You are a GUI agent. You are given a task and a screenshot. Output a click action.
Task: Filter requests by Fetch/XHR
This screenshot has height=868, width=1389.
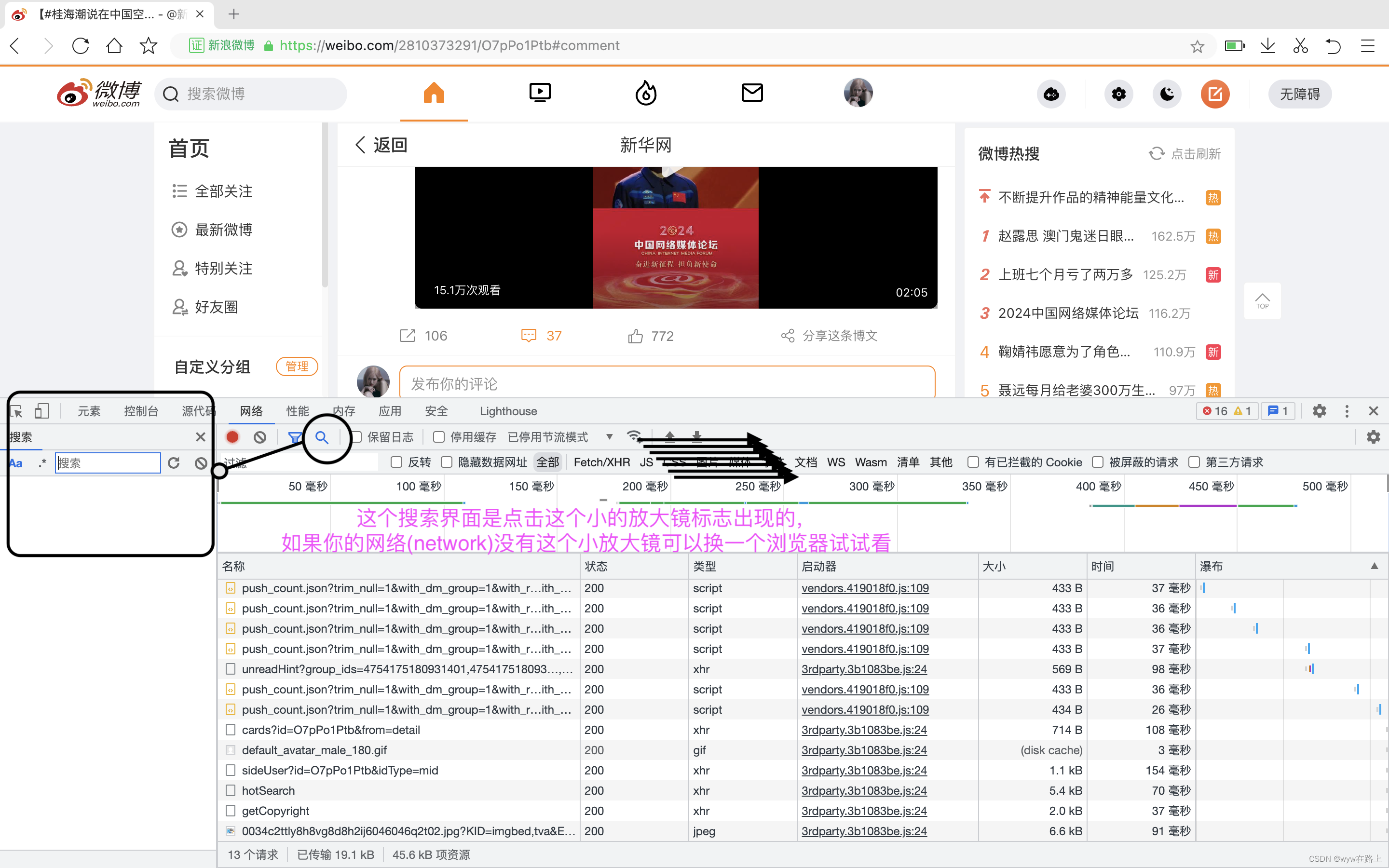click(x=601, y=463)
